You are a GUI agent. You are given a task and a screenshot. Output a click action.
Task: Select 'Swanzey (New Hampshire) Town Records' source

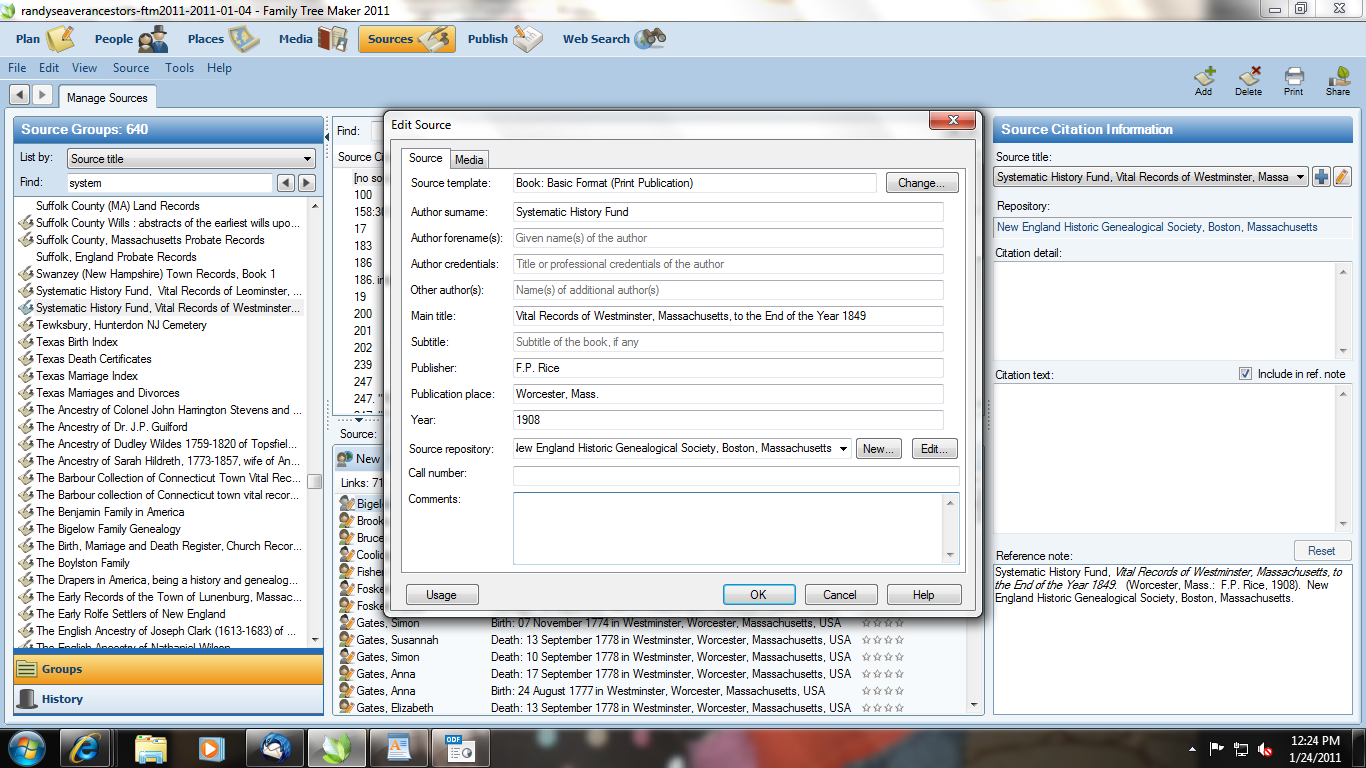pos(156,274)
